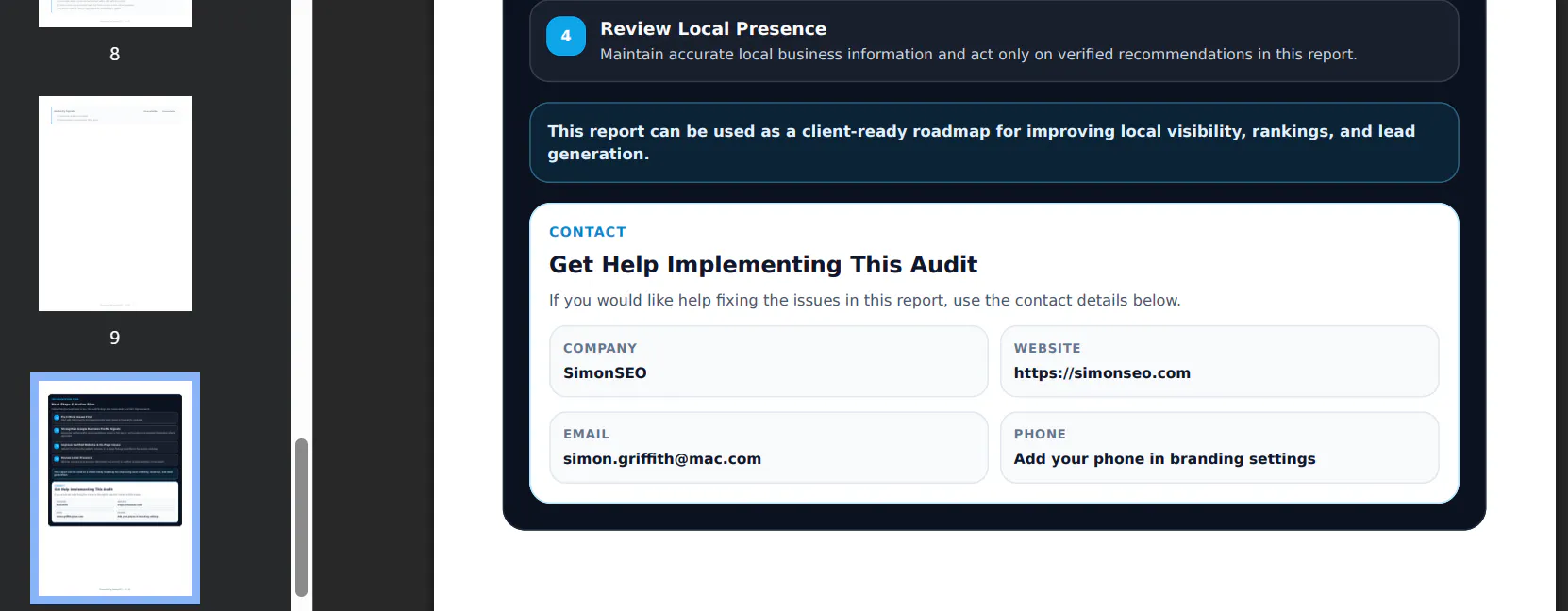Image resolution: width=1568 pixels, height=611 pixels.
Task: Click 'If you would like help fixing' sentence
Action: click(865, 300)
